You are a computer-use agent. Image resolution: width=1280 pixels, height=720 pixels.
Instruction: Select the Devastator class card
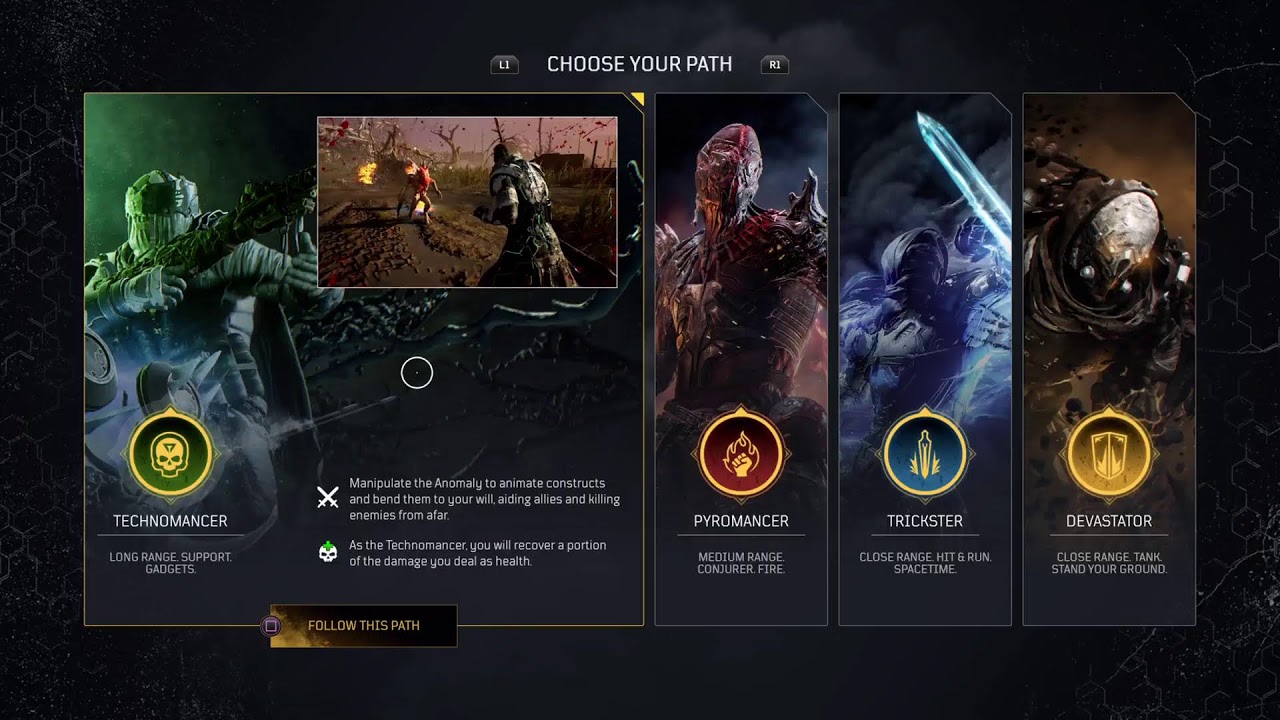(x=1109, y=359)
